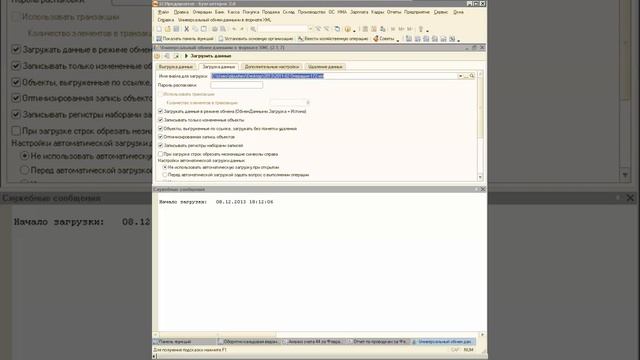
Task: Open the file name history dropdown arrow
Action: (x=460, y=76)
